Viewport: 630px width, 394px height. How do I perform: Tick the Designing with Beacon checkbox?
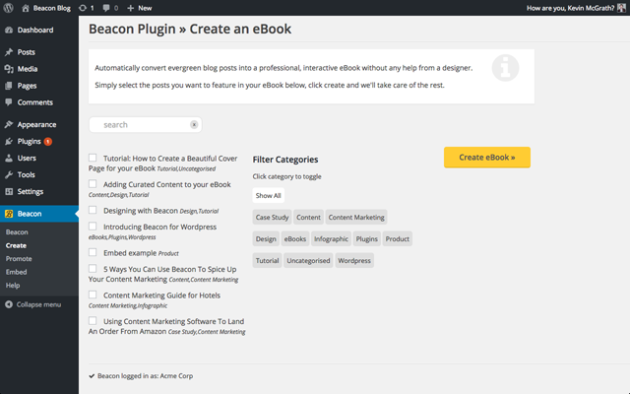click(93, 210)
